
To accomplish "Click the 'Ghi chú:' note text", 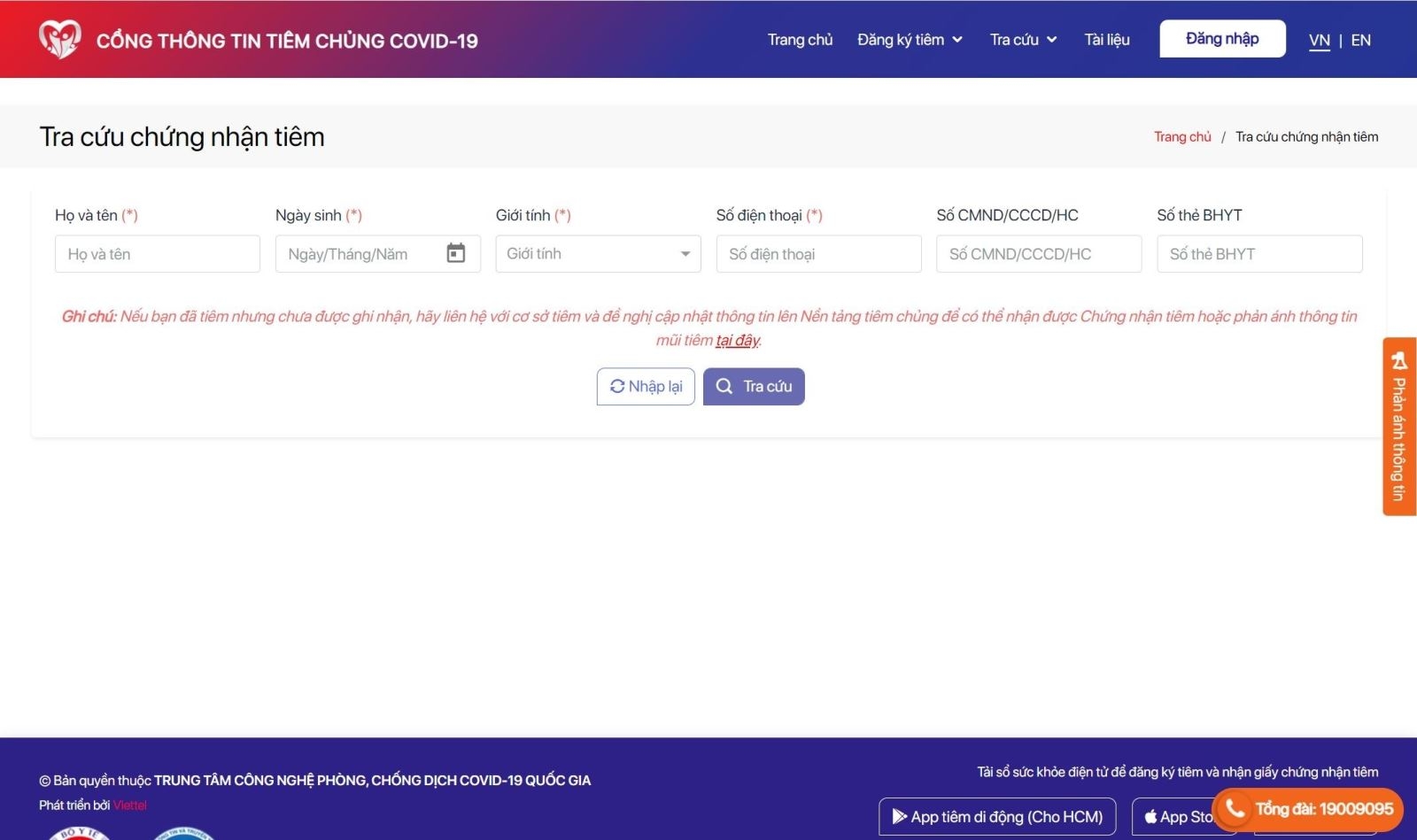I will (89, 317).
